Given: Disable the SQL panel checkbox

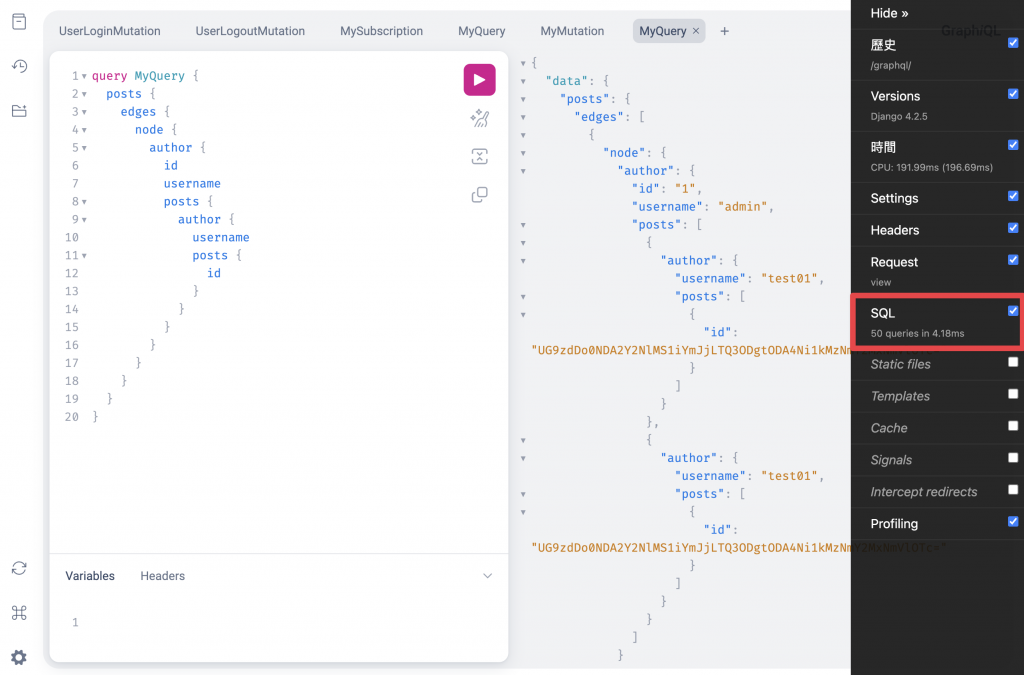Looking at the screenshot, I should tap(1013, 311).
